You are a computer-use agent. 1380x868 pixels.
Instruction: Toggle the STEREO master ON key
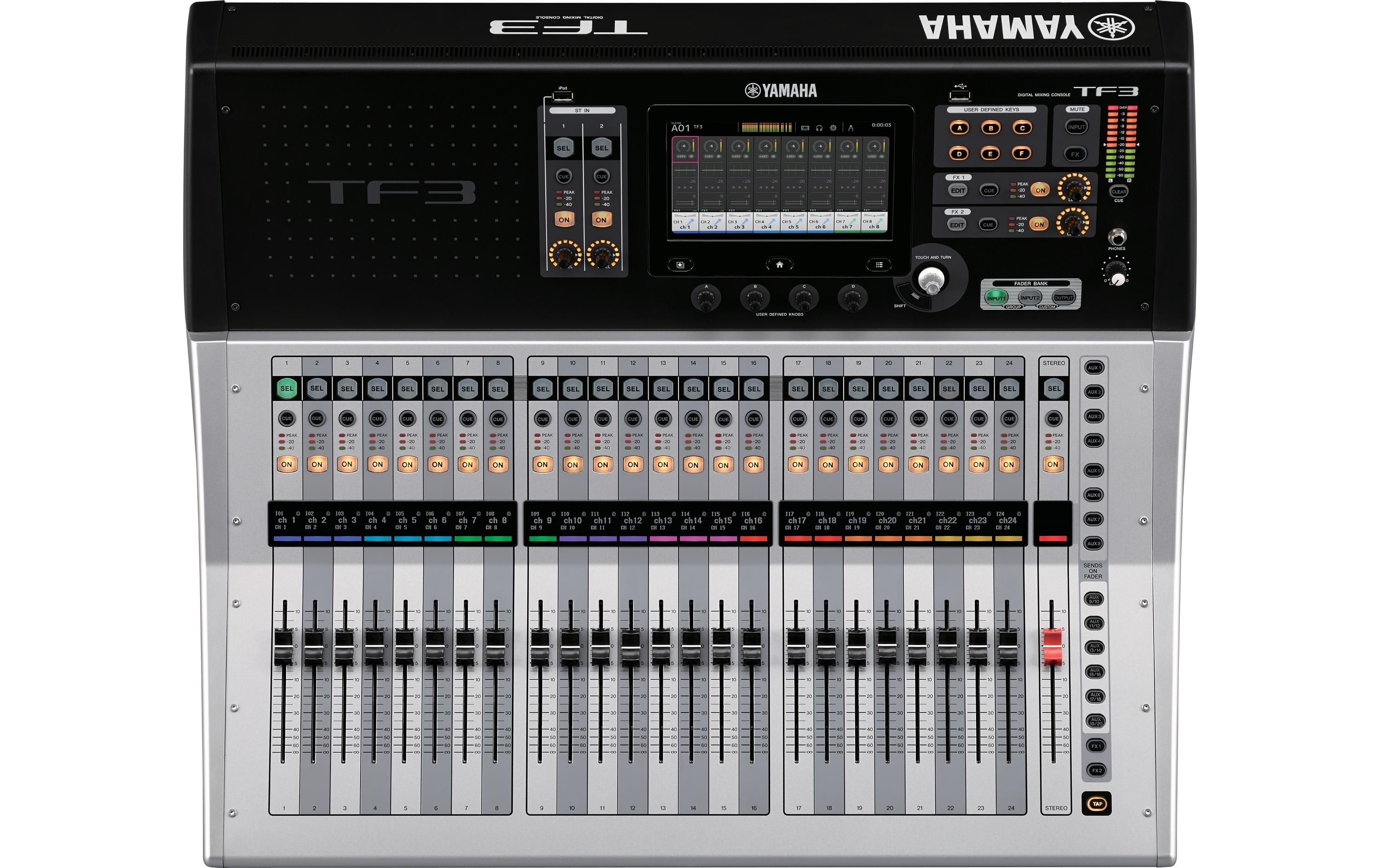[1053, 464]
